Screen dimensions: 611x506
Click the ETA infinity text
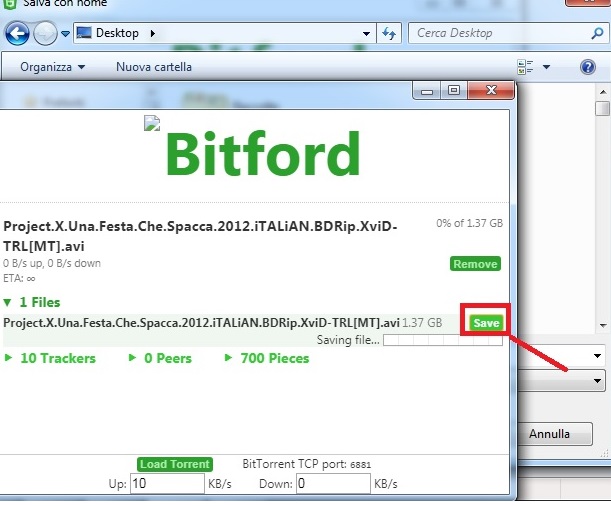coord(19,279)
